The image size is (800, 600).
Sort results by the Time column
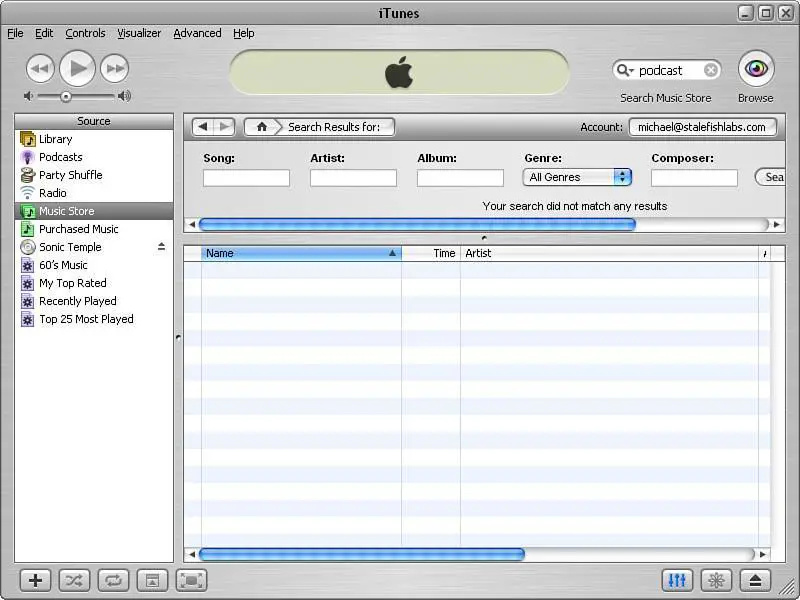tap(431, 253)
